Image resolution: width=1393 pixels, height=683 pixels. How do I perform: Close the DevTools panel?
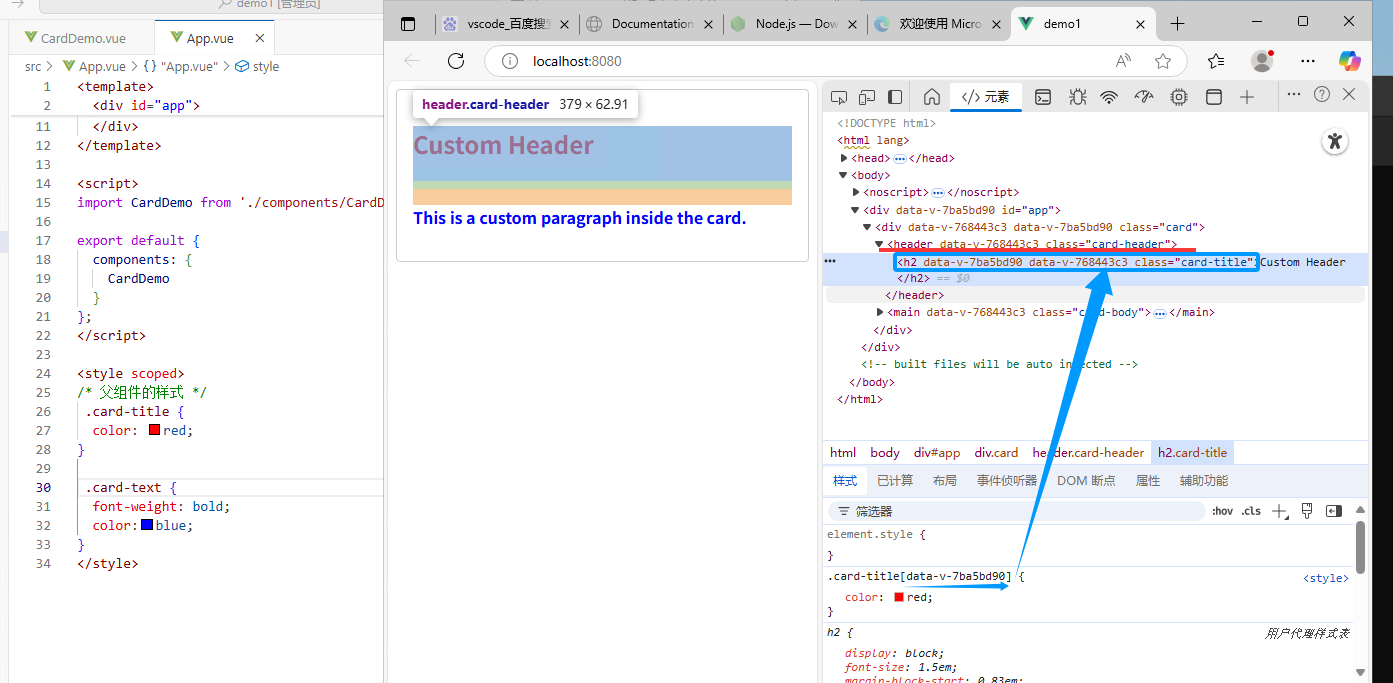[1349, 94]
